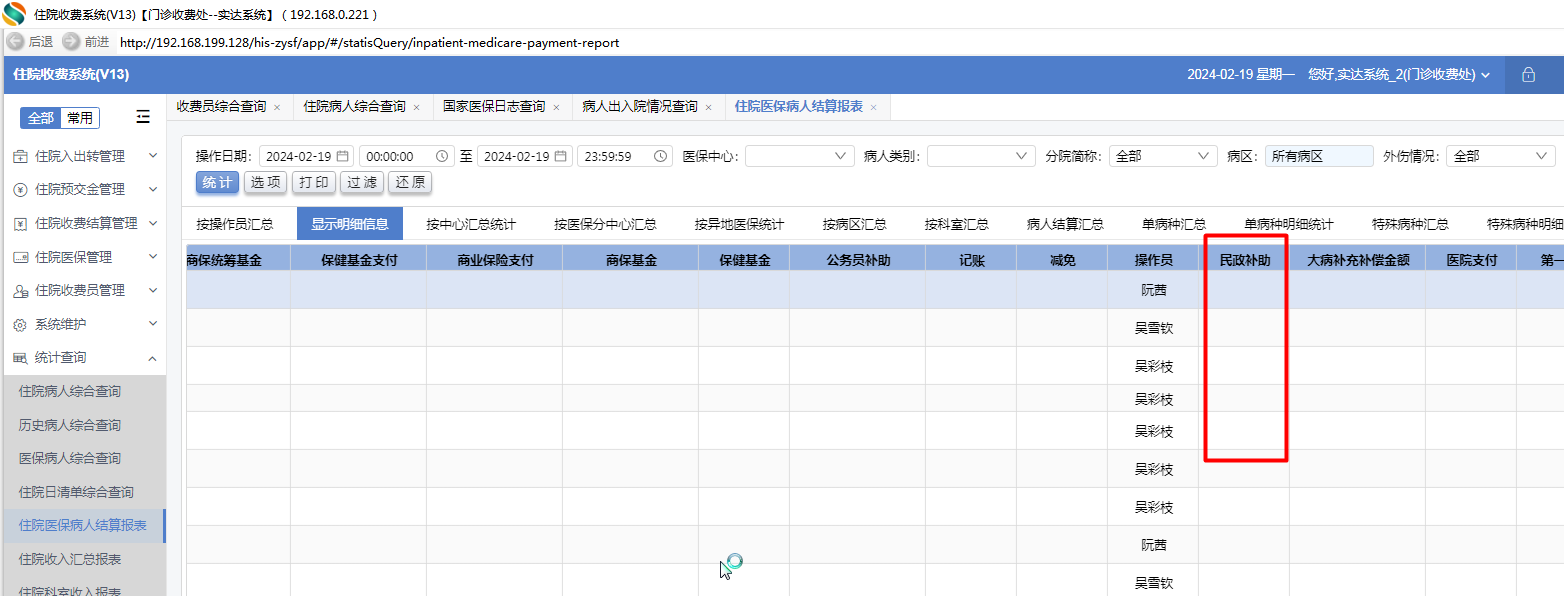The image size is (1564, 596).
Task: Click the 选项 button
Action: point(265,183)
